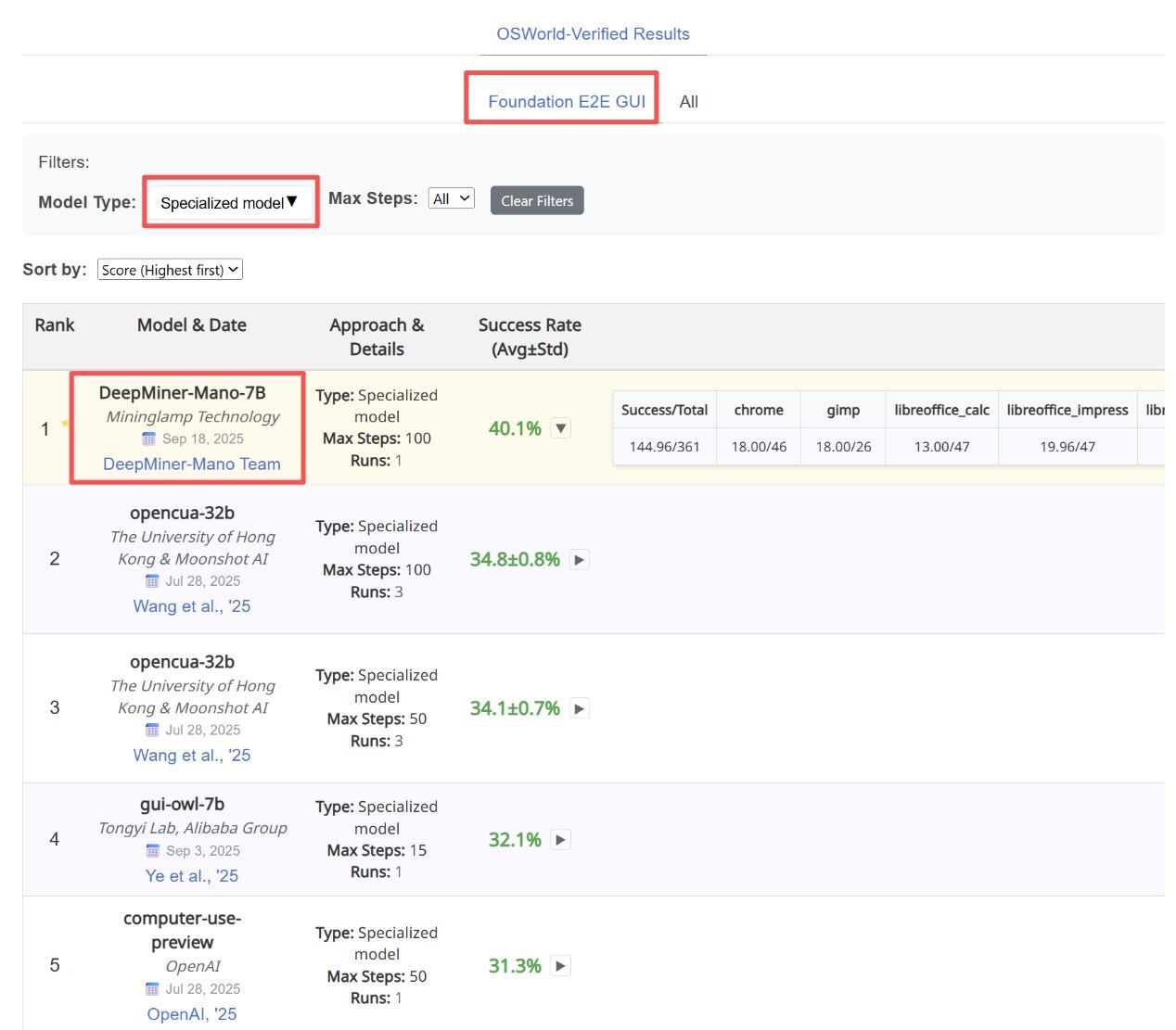Image resolution: width=1176 pixels, height=1030 pixels.
Task: Click calendar icon beside Sep 18, 2025
Action: click(148, 439)
